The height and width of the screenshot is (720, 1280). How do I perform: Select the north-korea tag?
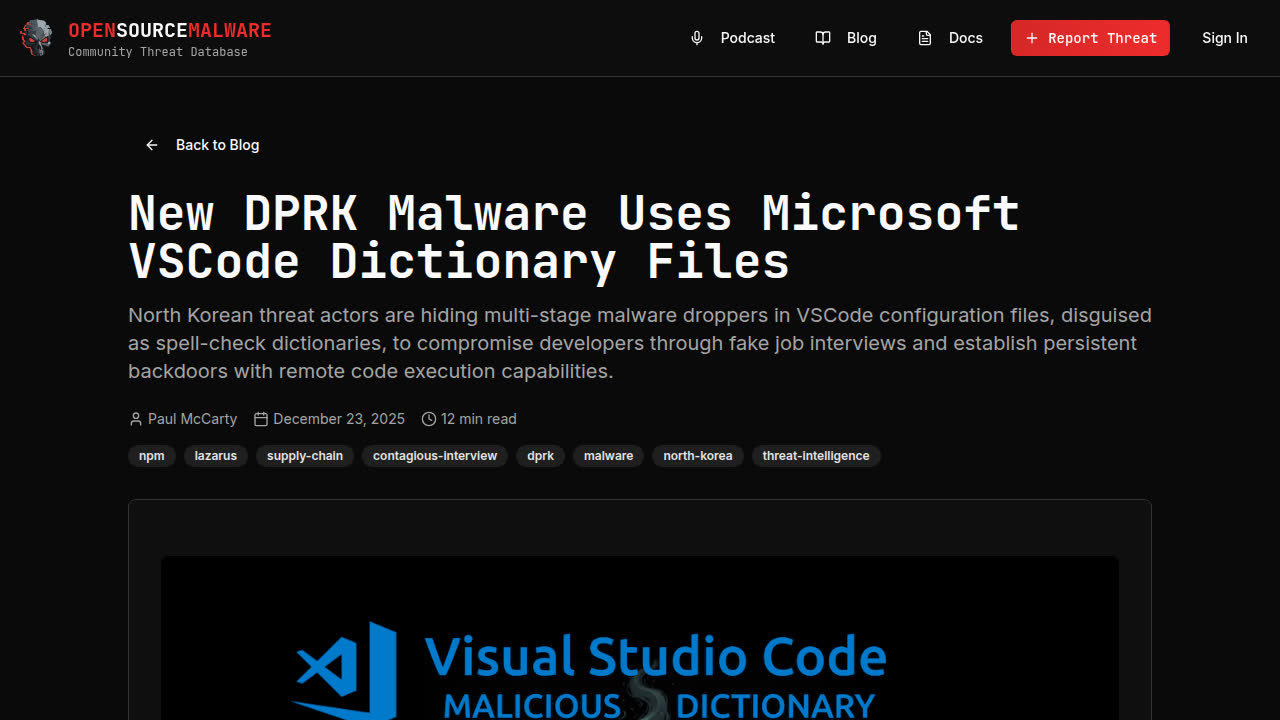698,456
